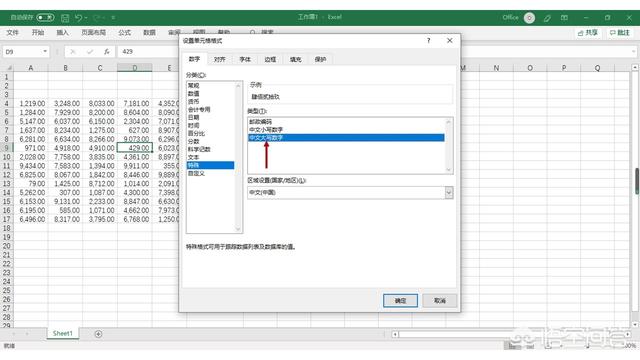Switch to the 边框 tab in dialog
The height and width of the screenshot is (360, 640).
click(x=270, y=60)
